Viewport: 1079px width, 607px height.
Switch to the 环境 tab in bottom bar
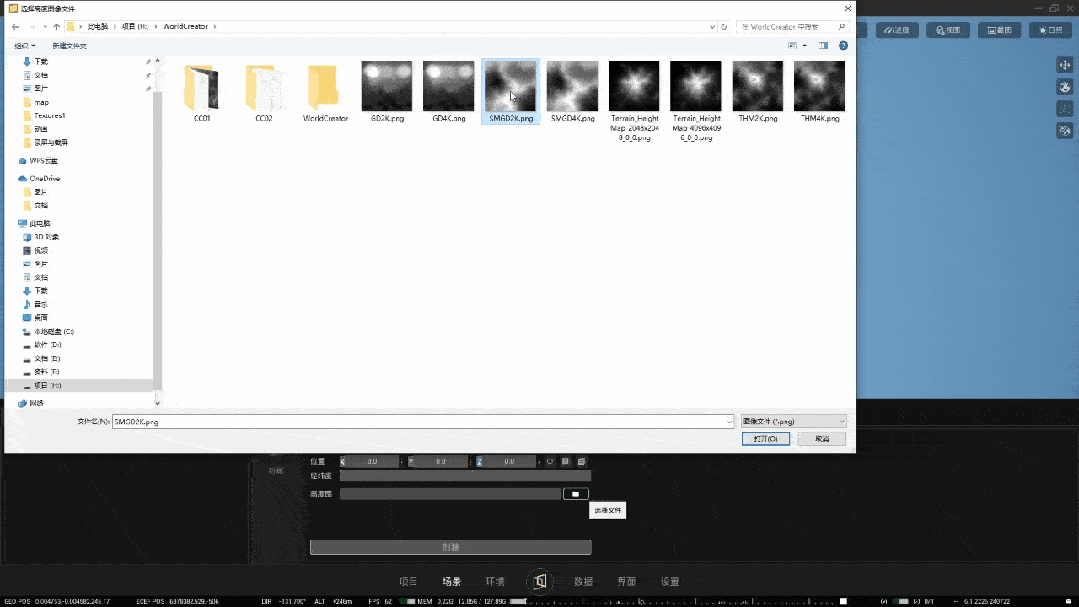point(495,582)
